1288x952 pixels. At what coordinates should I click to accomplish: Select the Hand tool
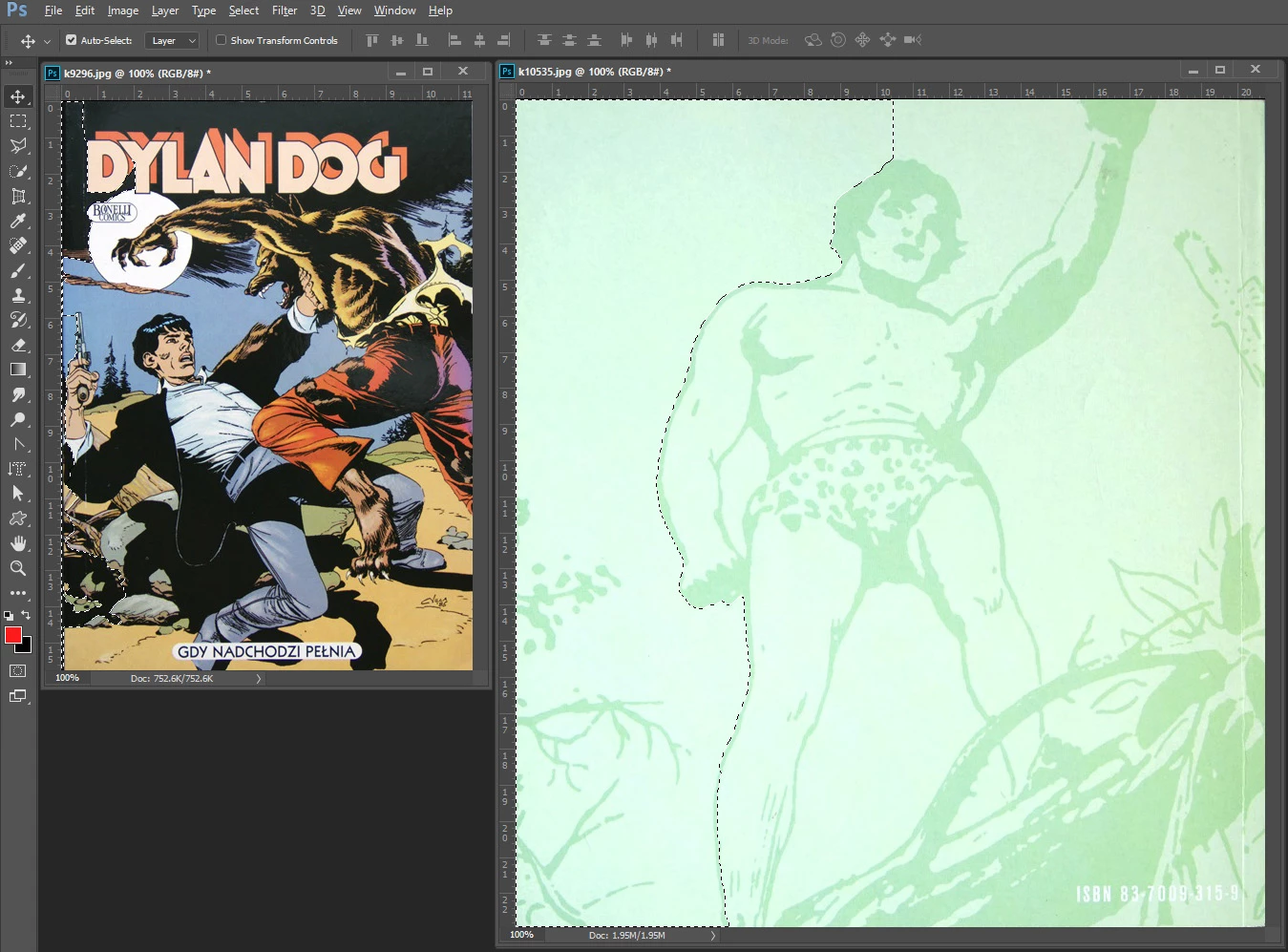pos(18,543)
